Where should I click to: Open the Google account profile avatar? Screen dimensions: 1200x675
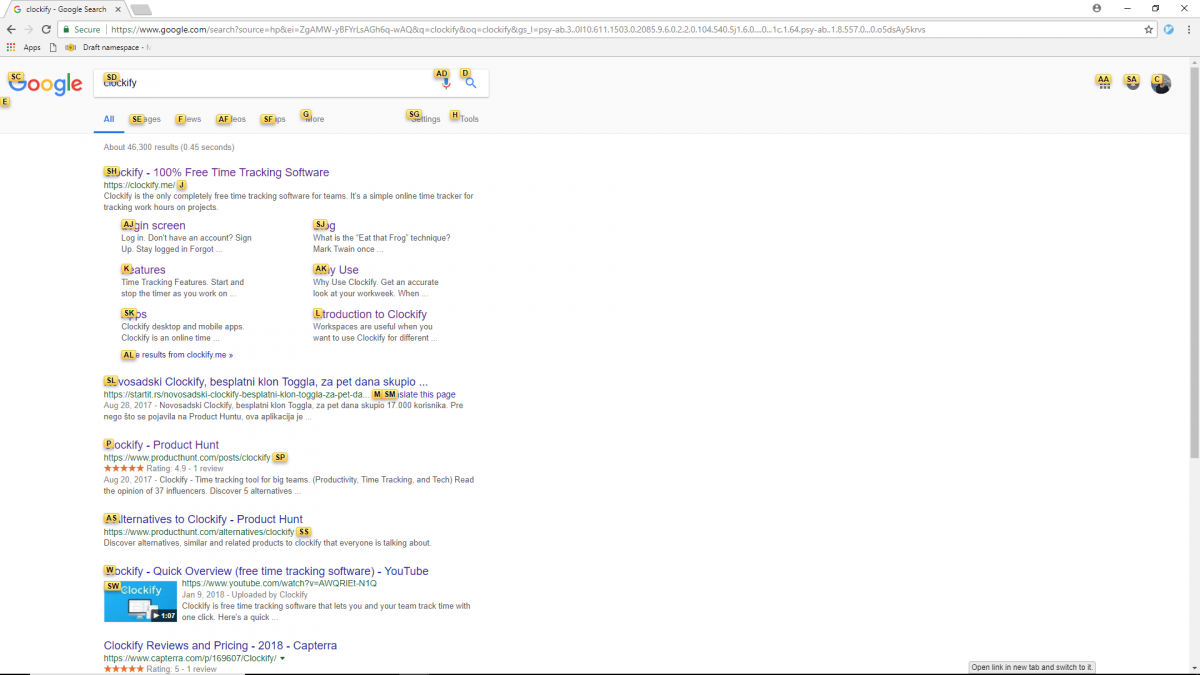pos(1161,84)
